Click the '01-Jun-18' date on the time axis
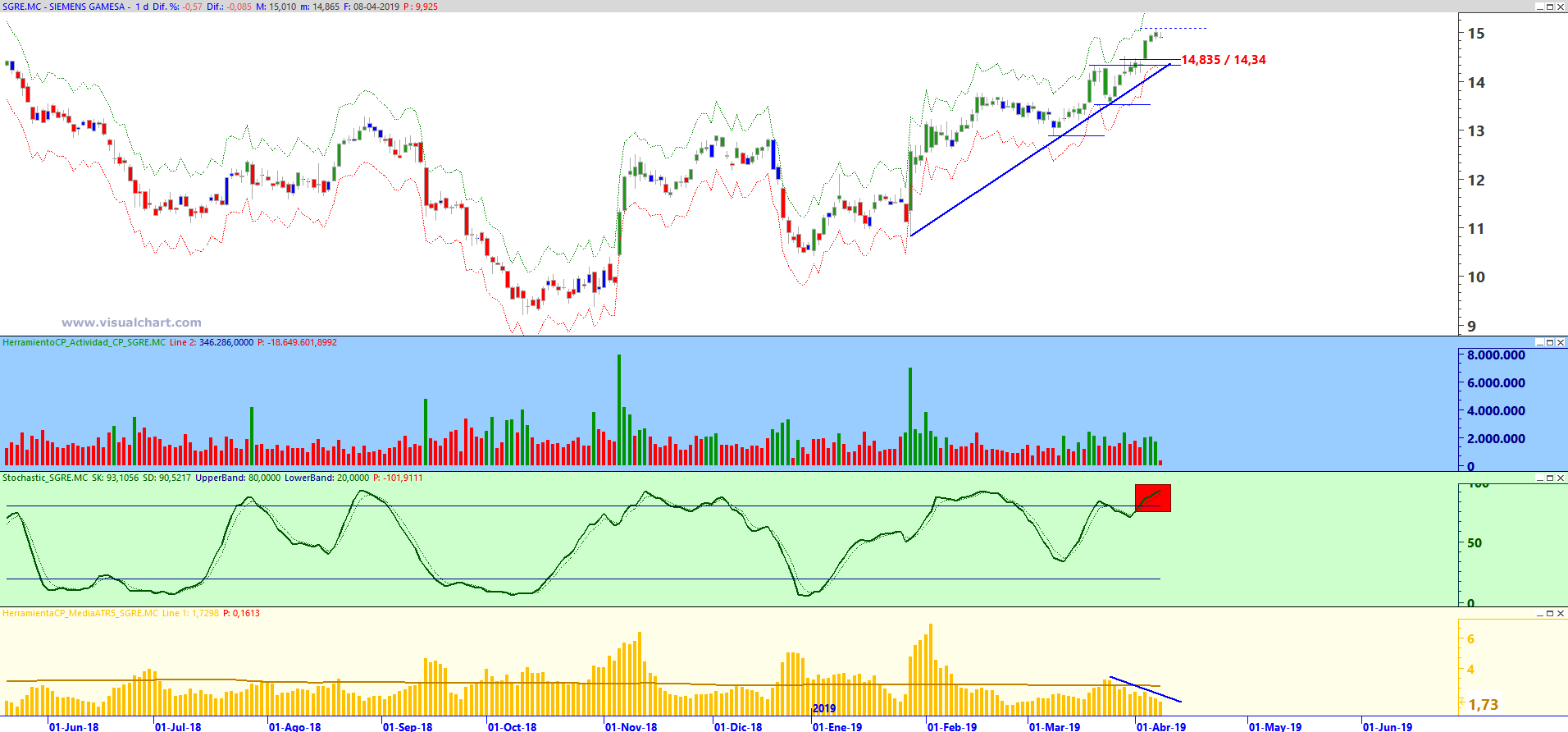1568x732 pixels. point(74,726)
